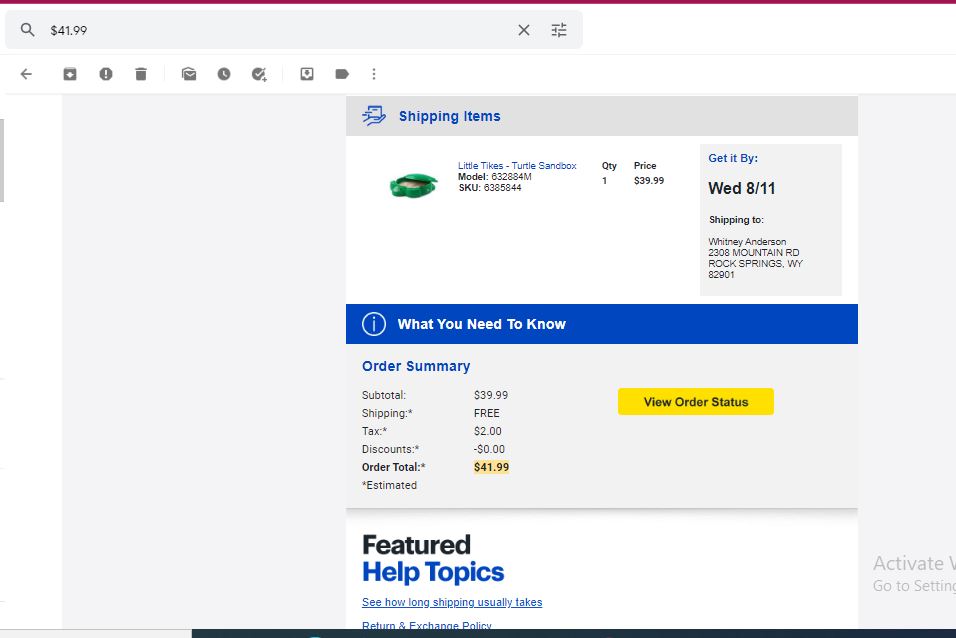Click the Tax $2.00 value
This screenshot has height=638, width=956.
[x=488, y=431]
